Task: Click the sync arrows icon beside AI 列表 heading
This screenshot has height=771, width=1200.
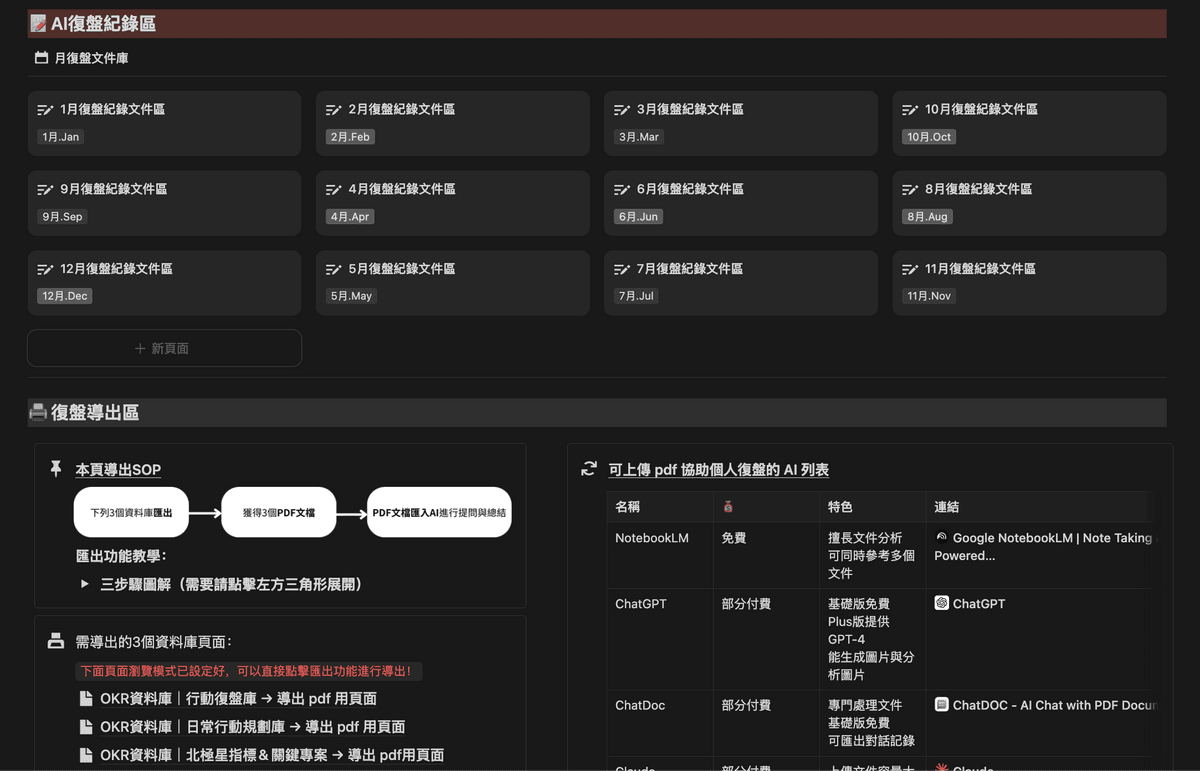Action: pos(589,469)
